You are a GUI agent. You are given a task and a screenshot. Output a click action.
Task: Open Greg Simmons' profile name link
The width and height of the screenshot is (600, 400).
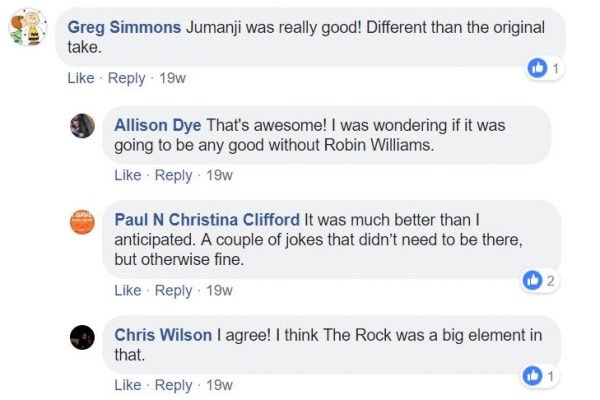[124, 28]
